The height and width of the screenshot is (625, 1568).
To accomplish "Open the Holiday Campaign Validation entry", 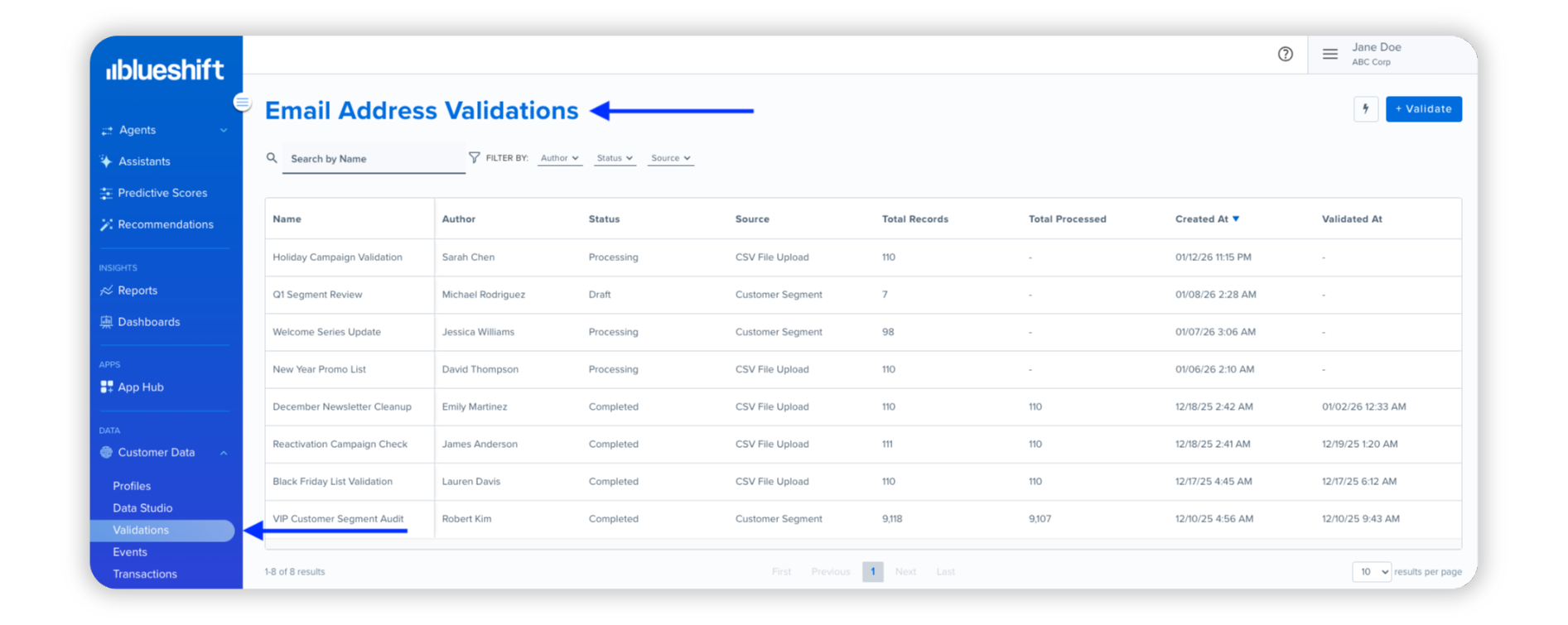I will [x=337, y=257].
